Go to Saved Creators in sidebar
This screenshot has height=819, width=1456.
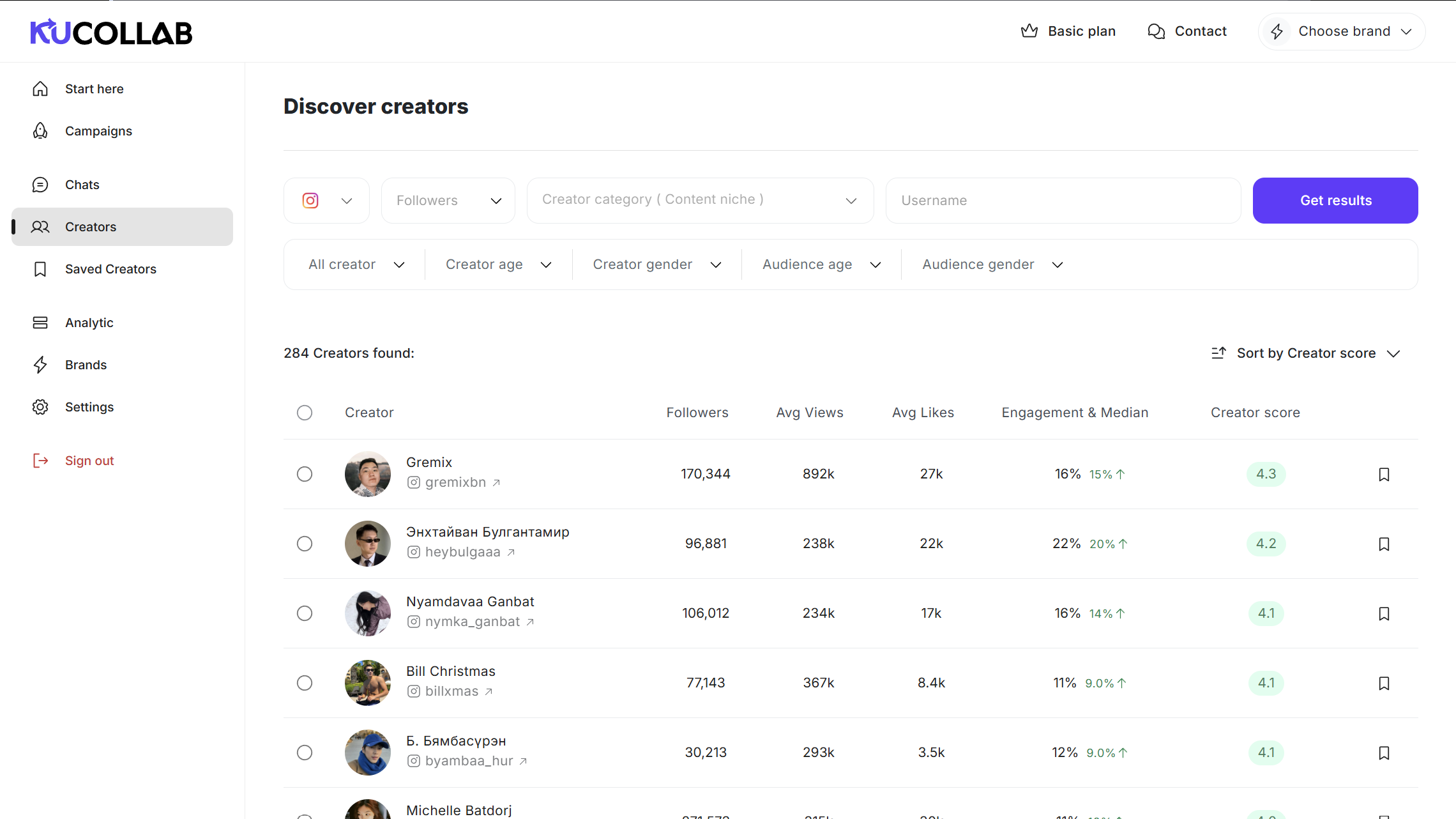pos(110,269)
